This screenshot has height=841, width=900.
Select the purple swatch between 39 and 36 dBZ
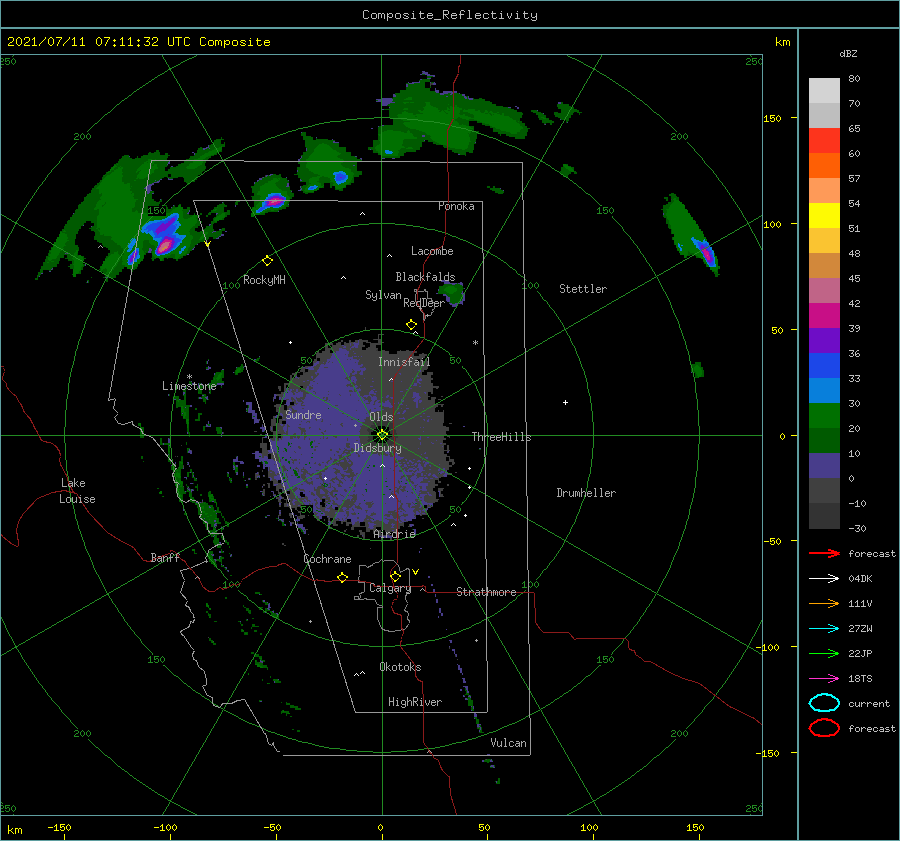(824, 341)
